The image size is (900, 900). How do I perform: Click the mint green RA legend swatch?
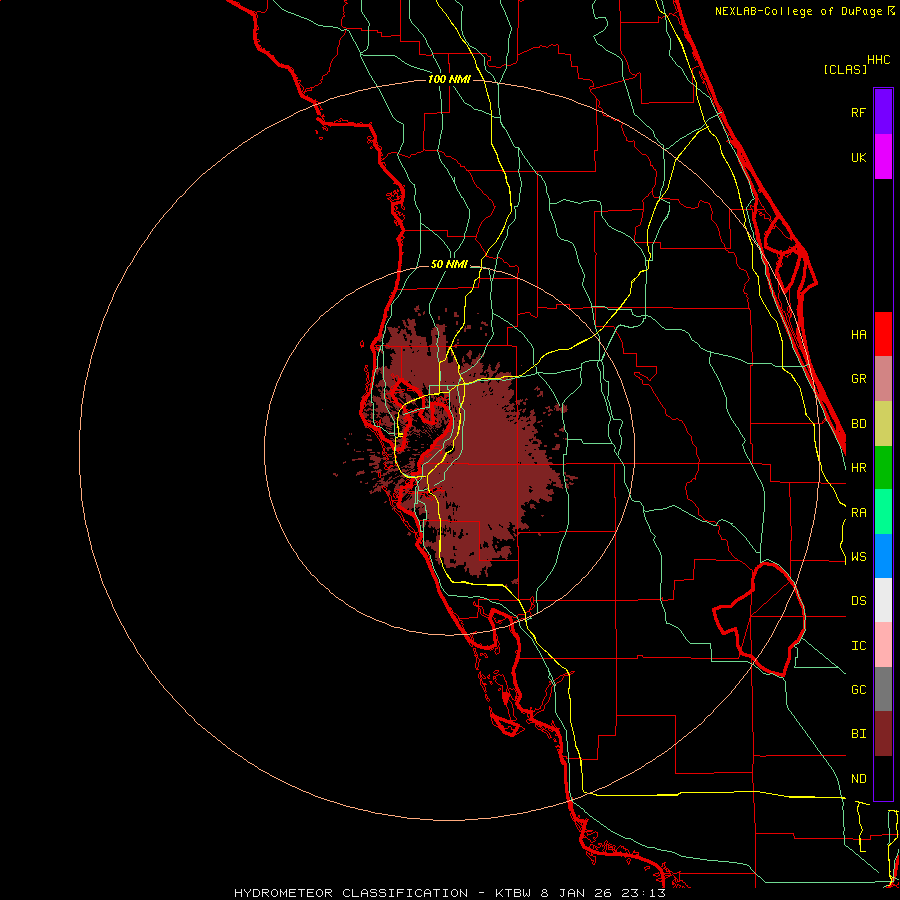point(883,512)
